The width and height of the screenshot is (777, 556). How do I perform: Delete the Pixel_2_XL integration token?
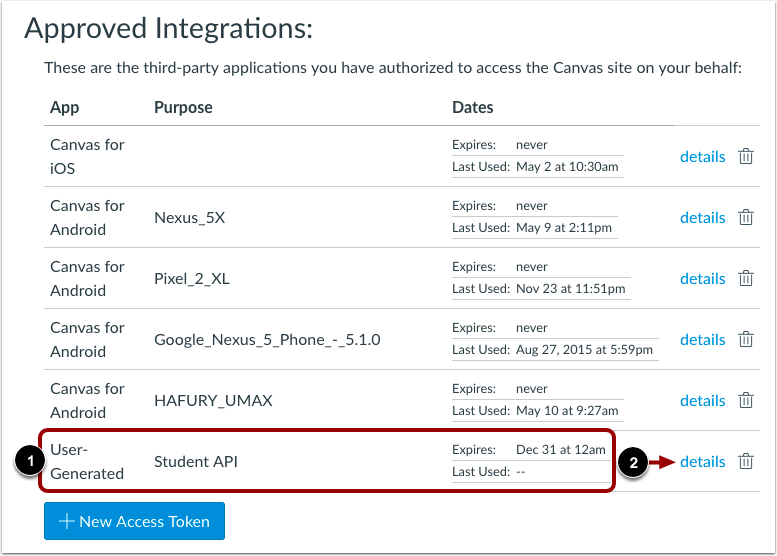(746, 278)
